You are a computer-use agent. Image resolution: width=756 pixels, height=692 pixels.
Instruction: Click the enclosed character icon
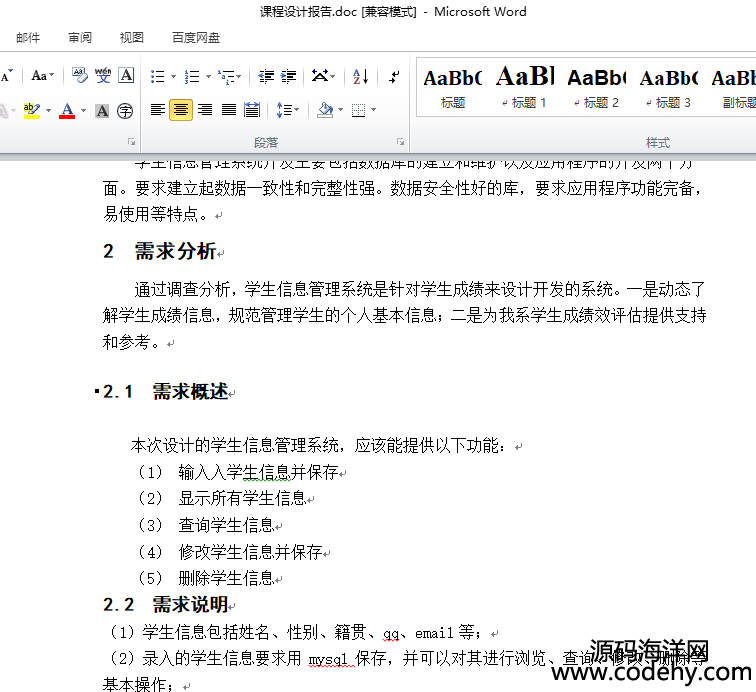125,110
